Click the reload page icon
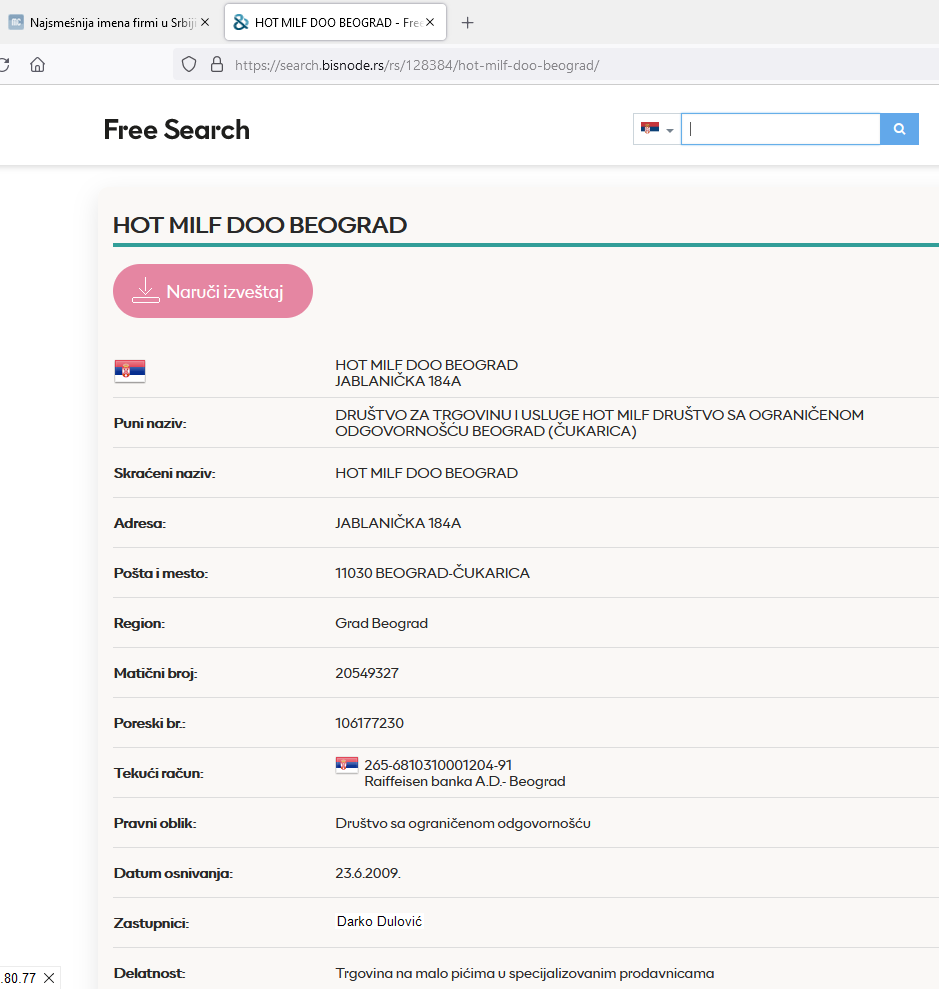The width and height of the screenshot is (939, 989). pyautogui.click(x=4, y=65)
